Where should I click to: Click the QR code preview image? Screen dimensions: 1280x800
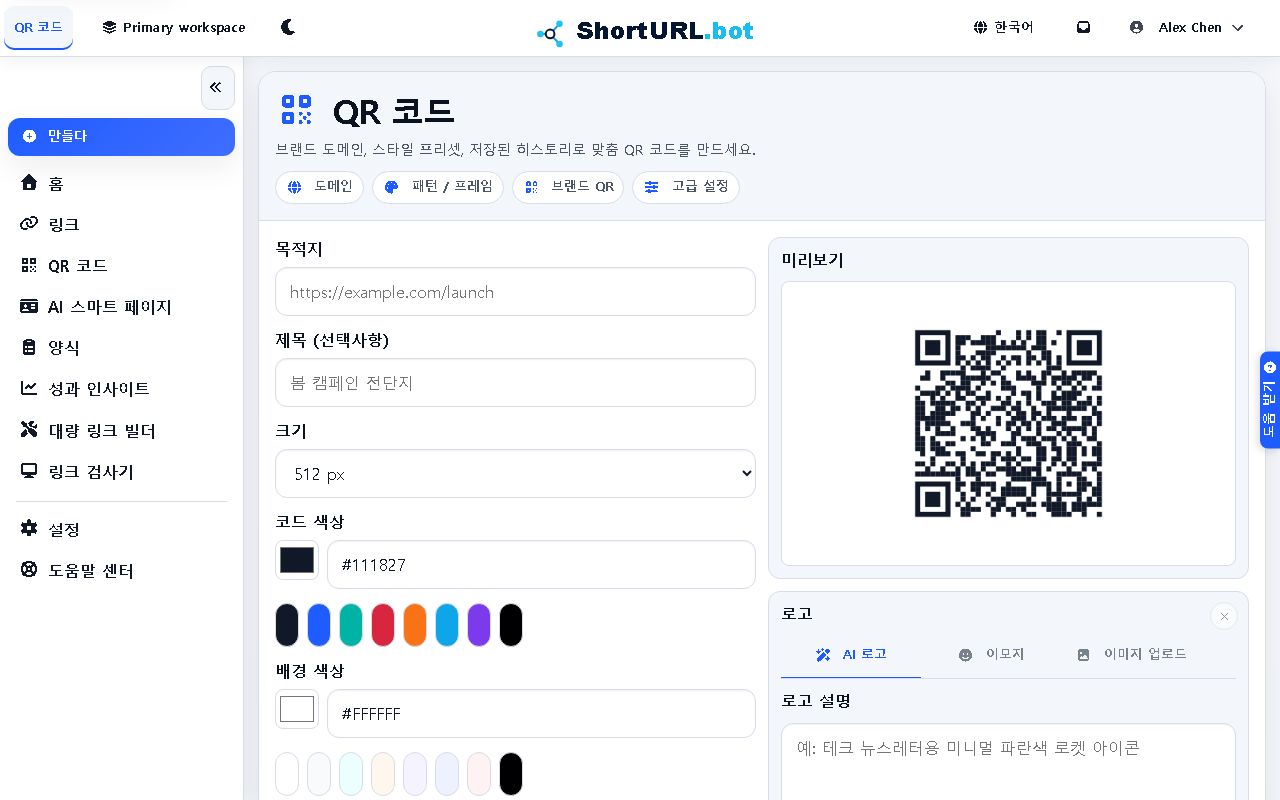[1008, 423]
